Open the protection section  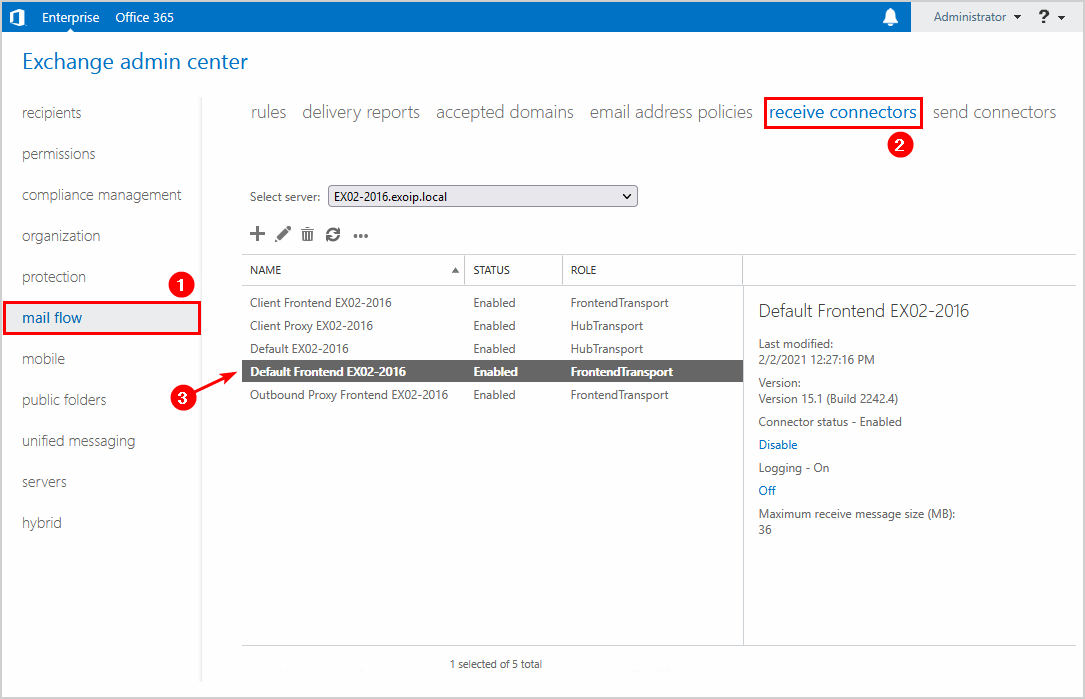pyautogui.click(x=54, y=277)
